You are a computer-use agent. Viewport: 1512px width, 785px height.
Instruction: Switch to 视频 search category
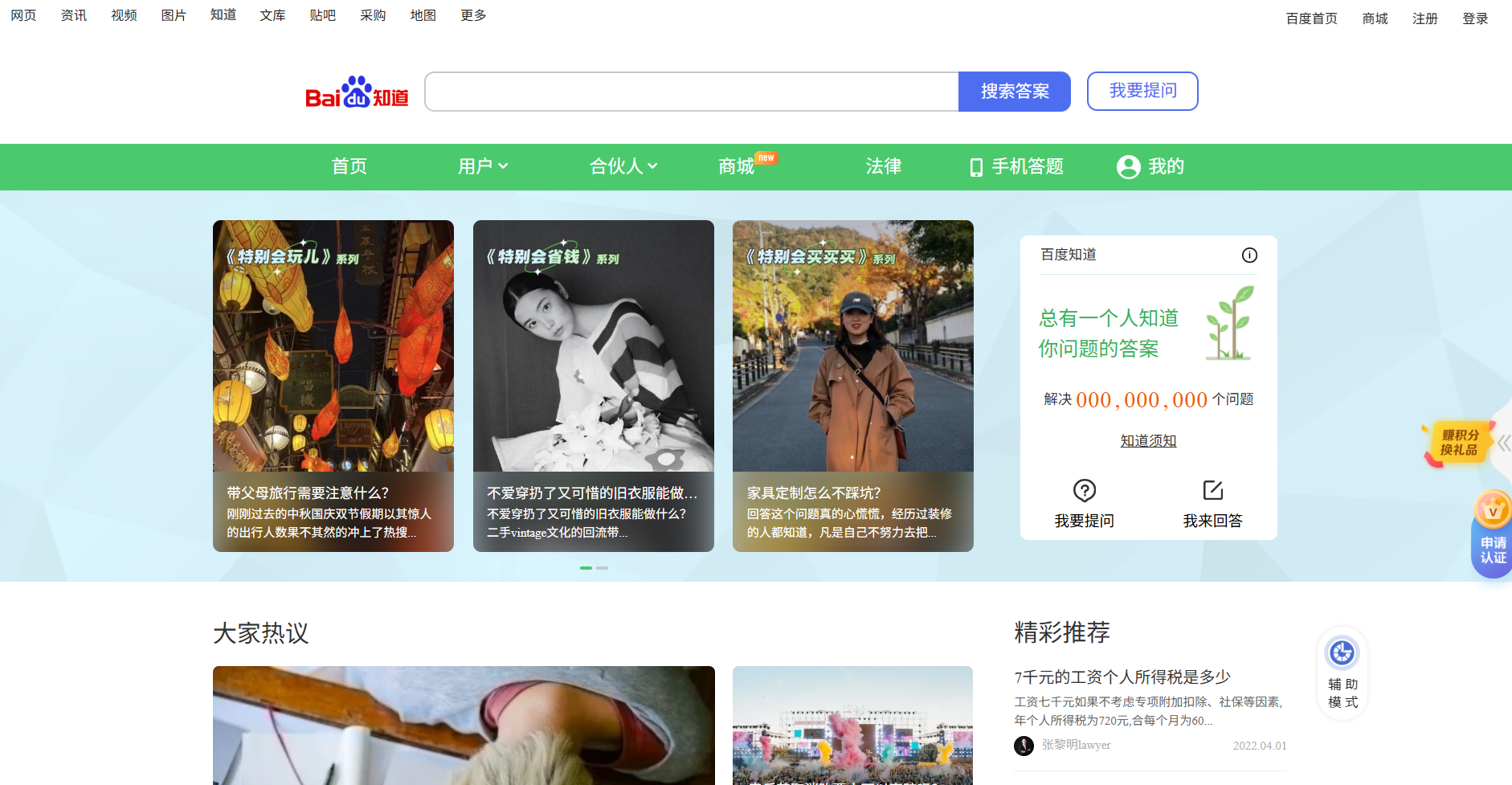click(124, 15)
